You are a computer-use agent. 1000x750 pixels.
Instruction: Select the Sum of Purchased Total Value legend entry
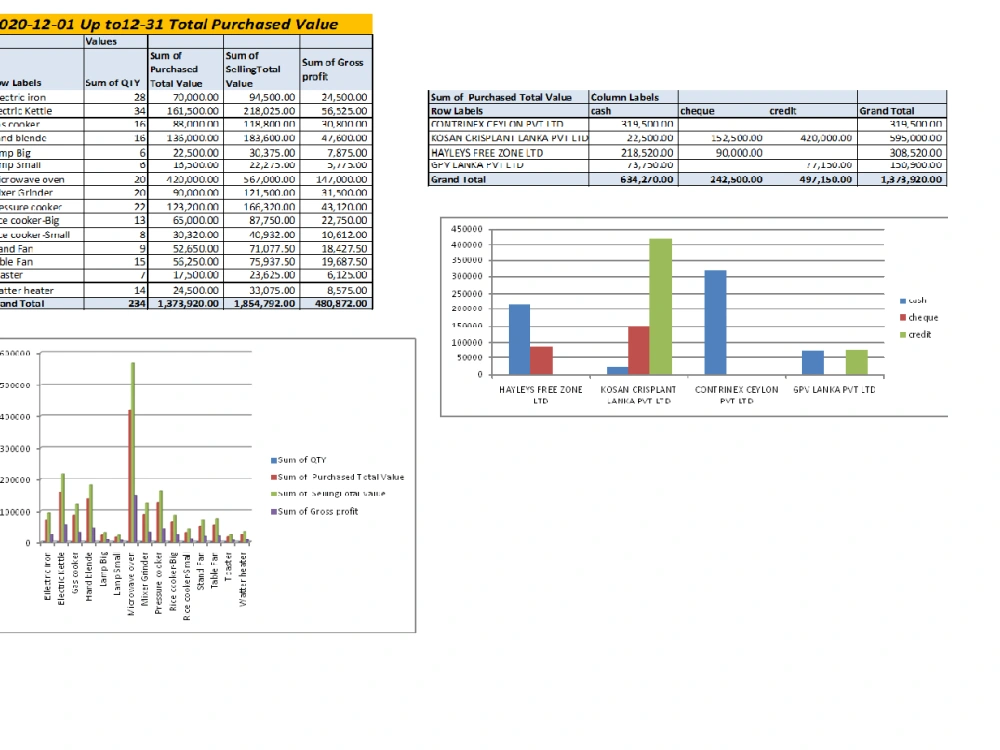pos(337,477)
